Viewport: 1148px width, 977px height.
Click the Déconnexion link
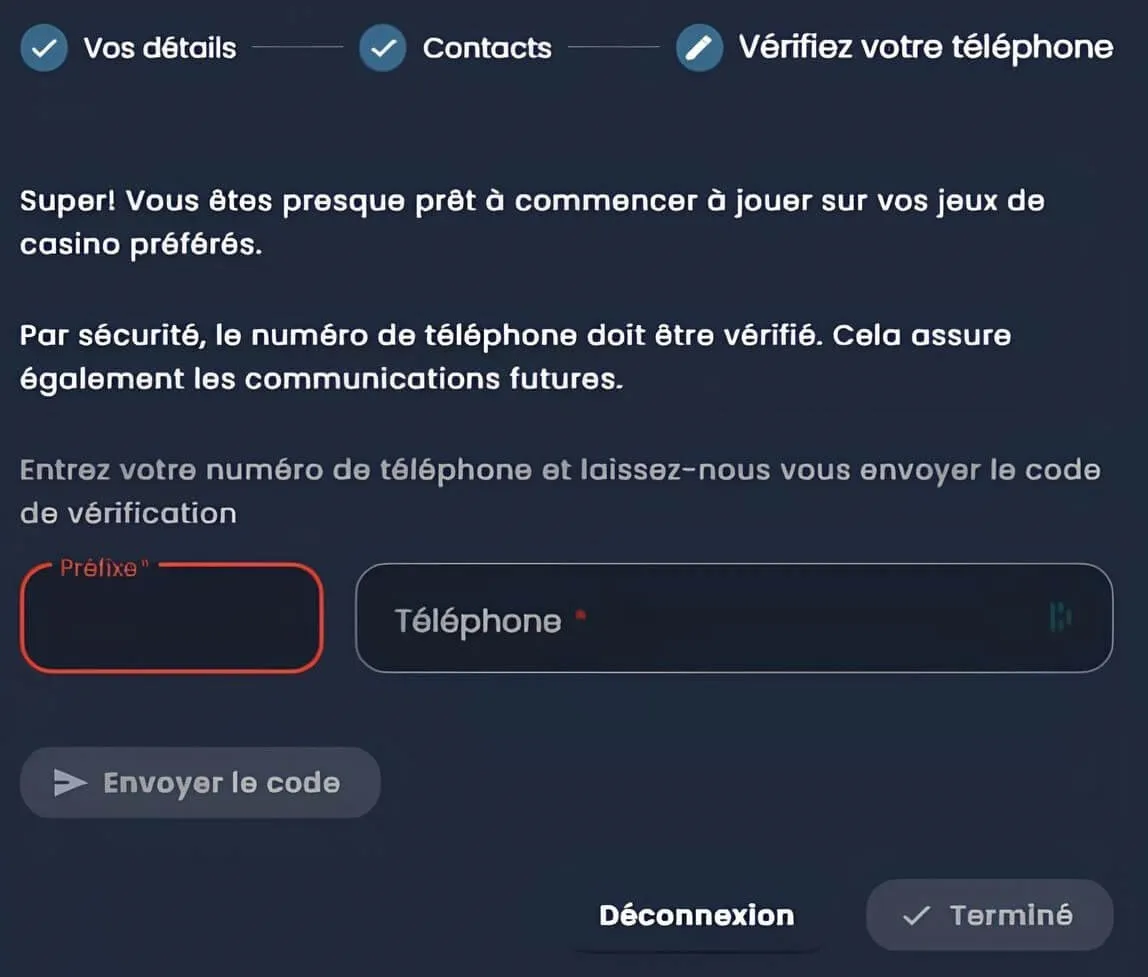[696, 915]
